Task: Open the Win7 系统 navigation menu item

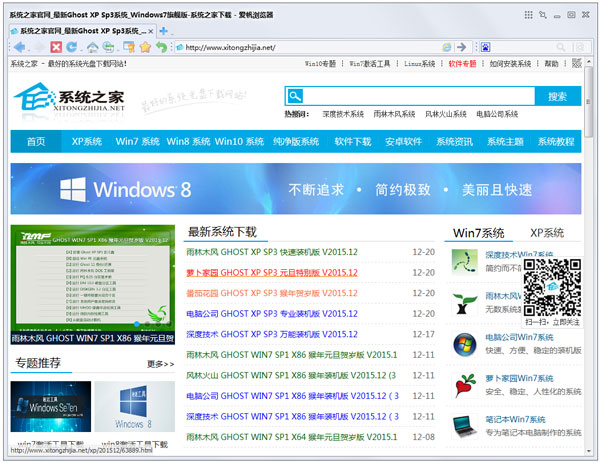Action: click(x=137, y=142)
